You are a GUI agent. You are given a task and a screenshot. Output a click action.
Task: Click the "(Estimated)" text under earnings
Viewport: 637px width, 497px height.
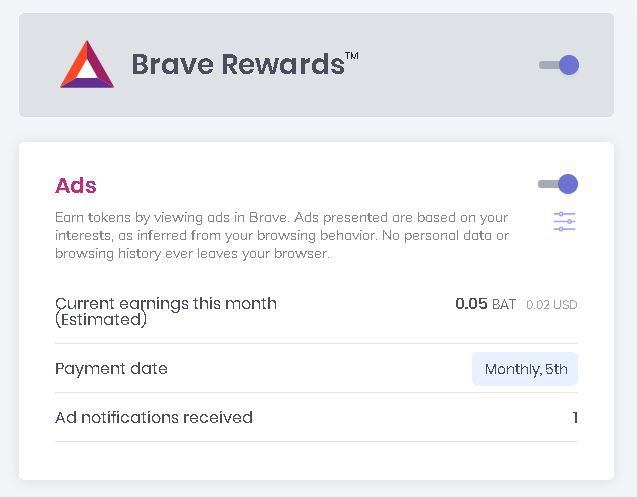click(x=101, y=320)
